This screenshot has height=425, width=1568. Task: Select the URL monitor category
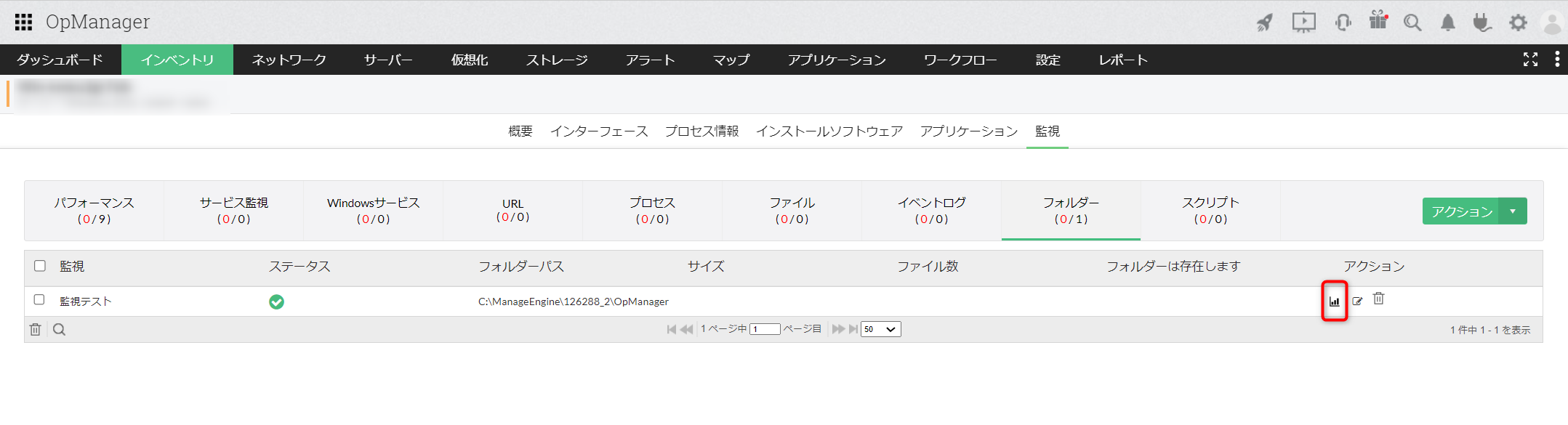(513, 211)
